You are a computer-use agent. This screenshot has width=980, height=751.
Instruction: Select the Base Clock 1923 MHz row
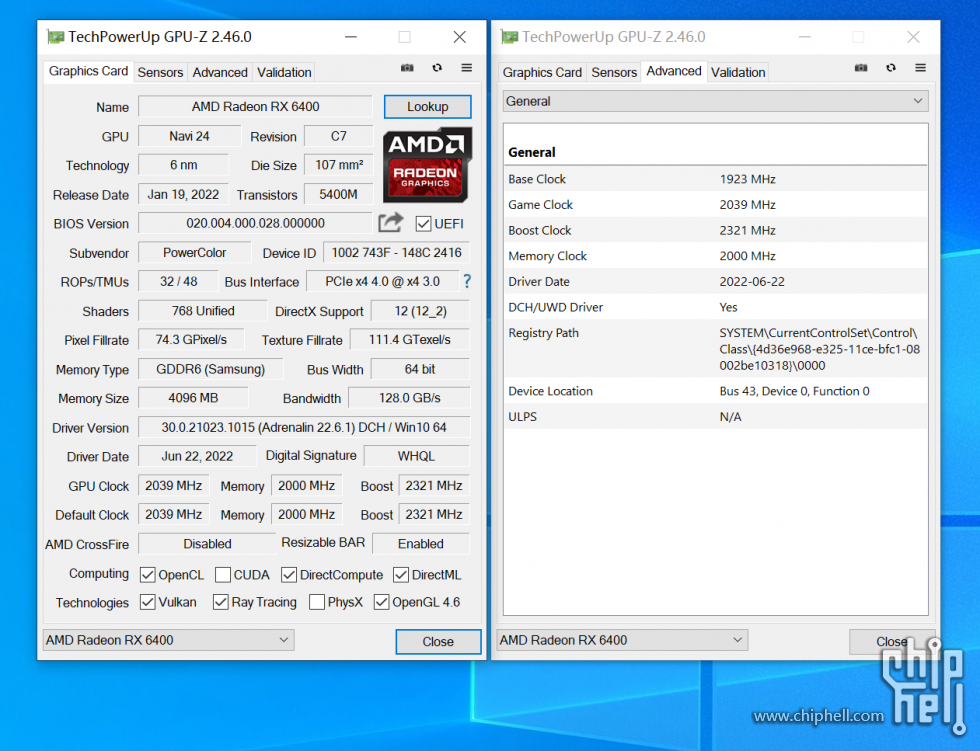pos(715,179)
